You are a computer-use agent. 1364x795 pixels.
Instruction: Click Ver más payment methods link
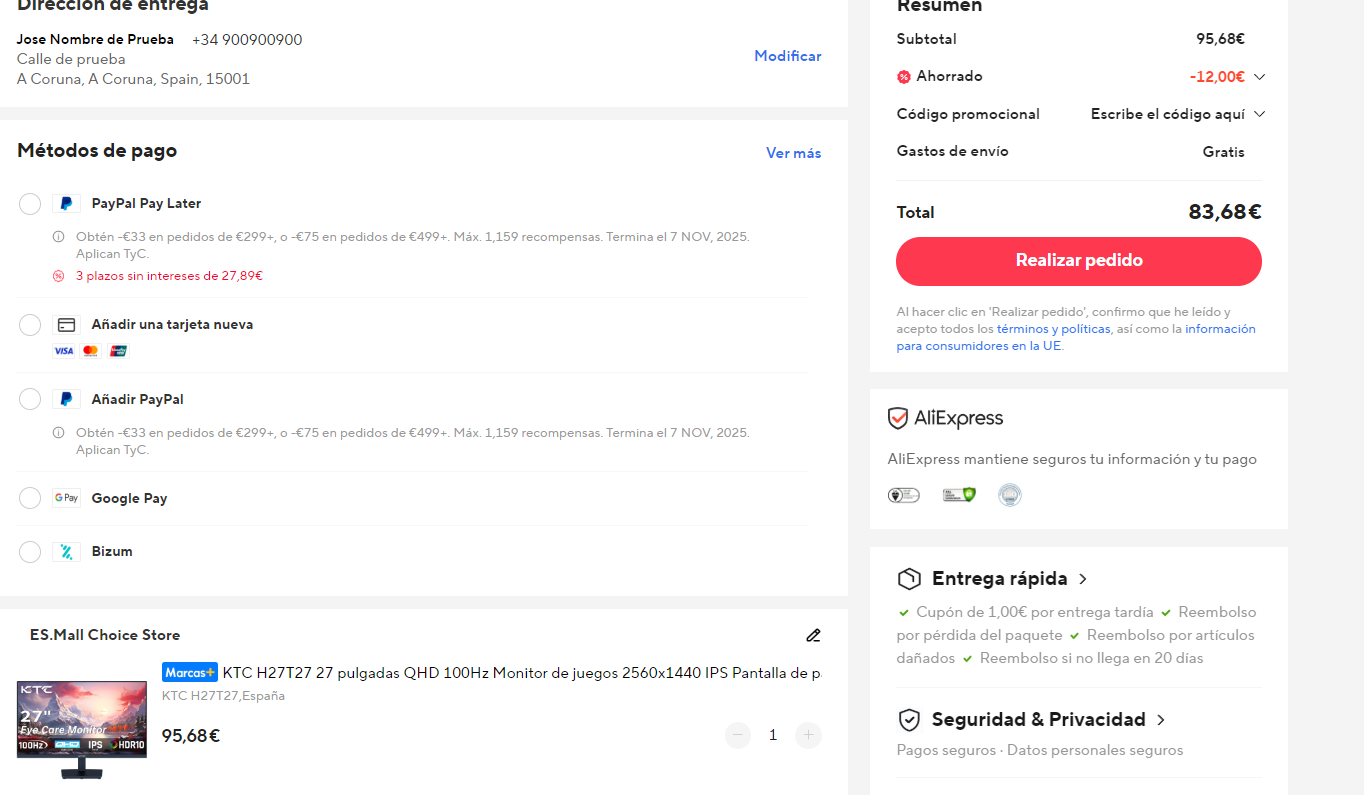(x=794, y=153)
